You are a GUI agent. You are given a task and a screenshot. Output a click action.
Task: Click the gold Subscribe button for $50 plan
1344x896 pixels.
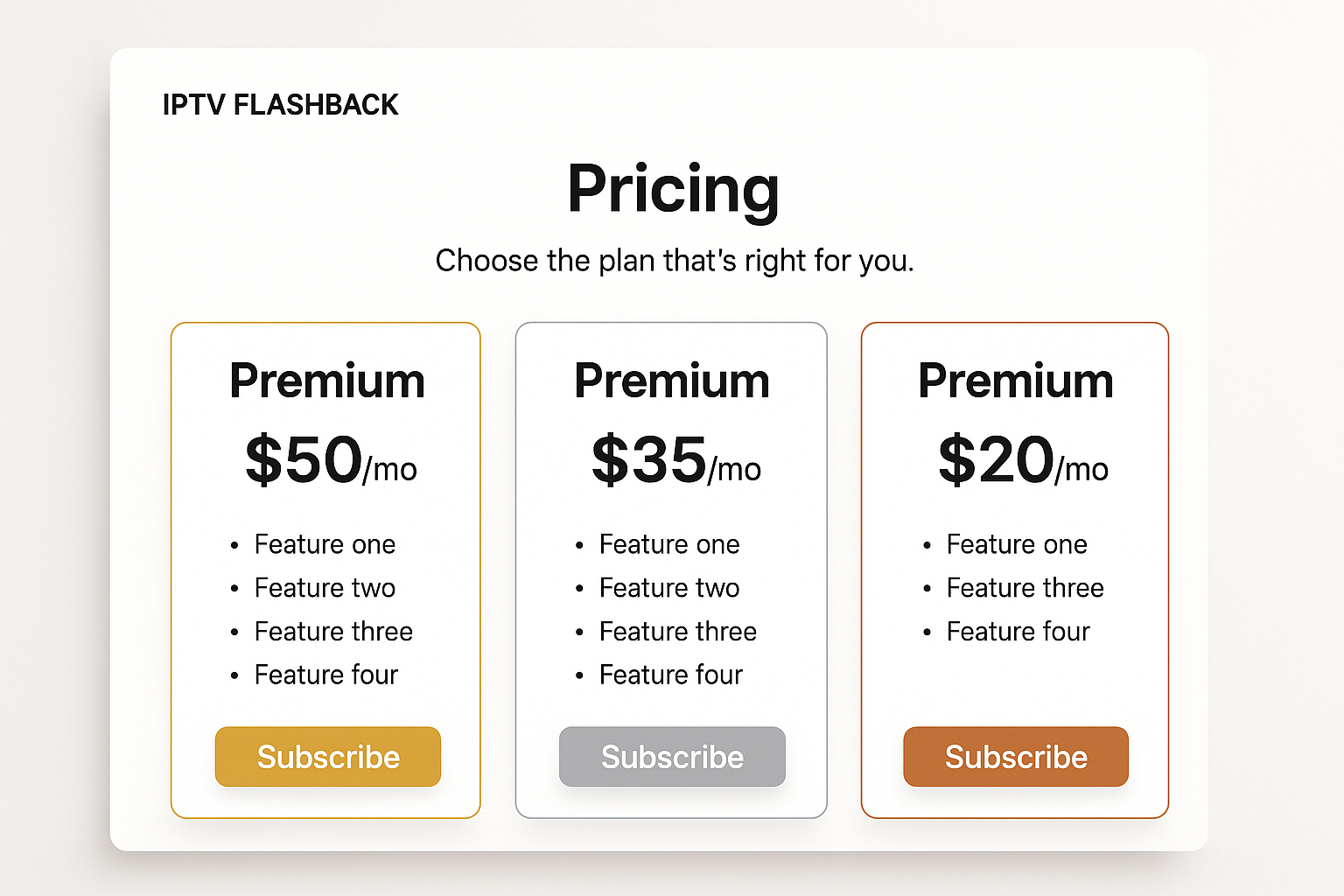(328, 757)
